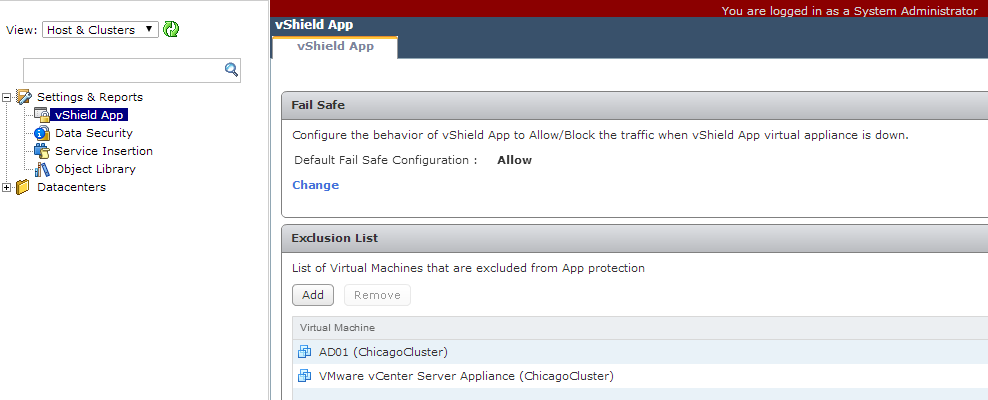The image size is (988, 400).
Task: Click the Service Insertion icon
Action: point(42,151)
